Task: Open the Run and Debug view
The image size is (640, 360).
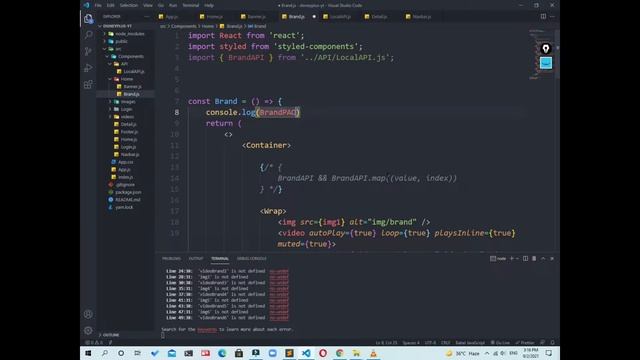Action: pyautogui.click(x=88, y=68)
